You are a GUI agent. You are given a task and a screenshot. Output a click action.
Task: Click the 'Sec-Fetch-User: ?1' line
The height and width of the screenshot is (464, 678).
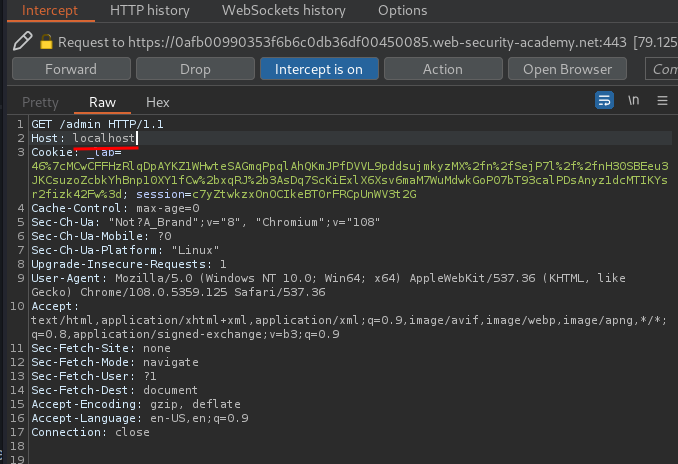pyautogui.click(x=94, y=376)
